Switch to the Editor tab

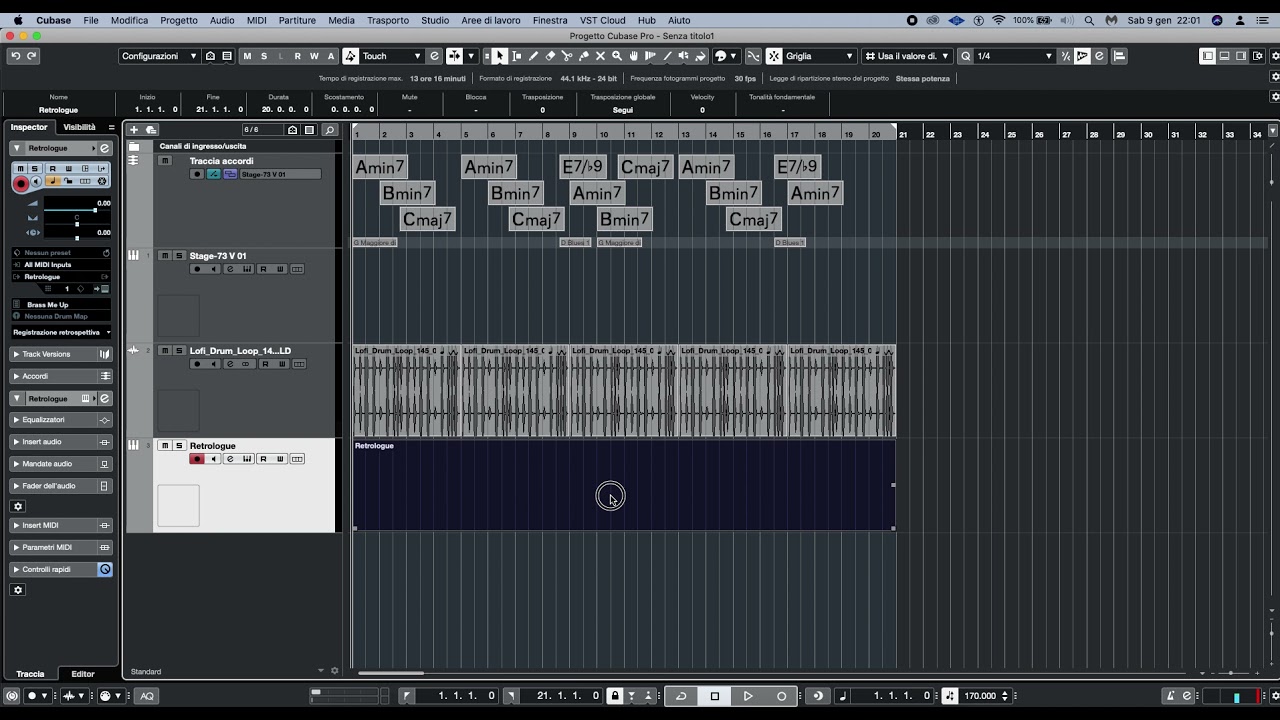click(x=83, y=674)
